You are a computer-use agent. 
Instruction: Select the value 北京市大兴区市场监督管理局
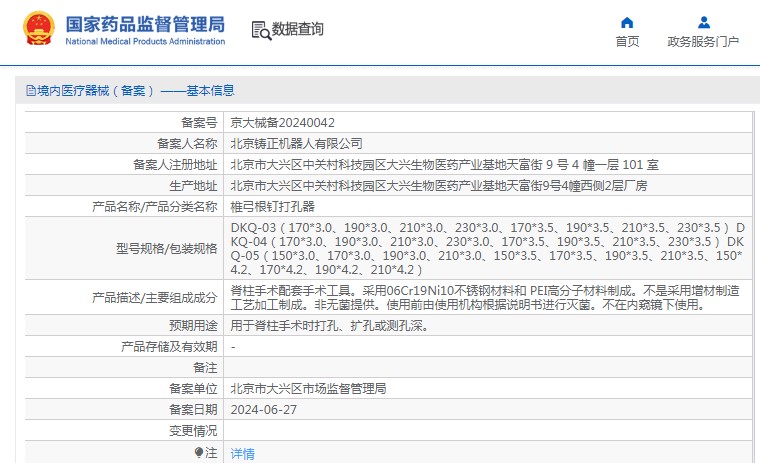click(x=308, y=389)
